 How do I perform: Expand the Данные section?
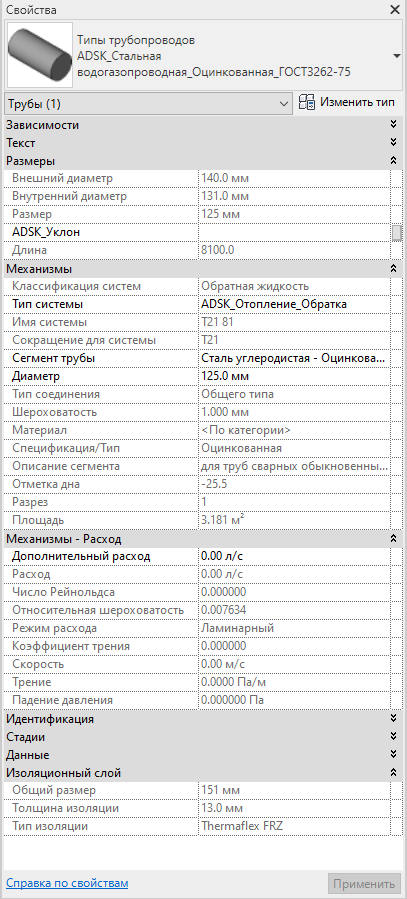(x=393, y=755)
